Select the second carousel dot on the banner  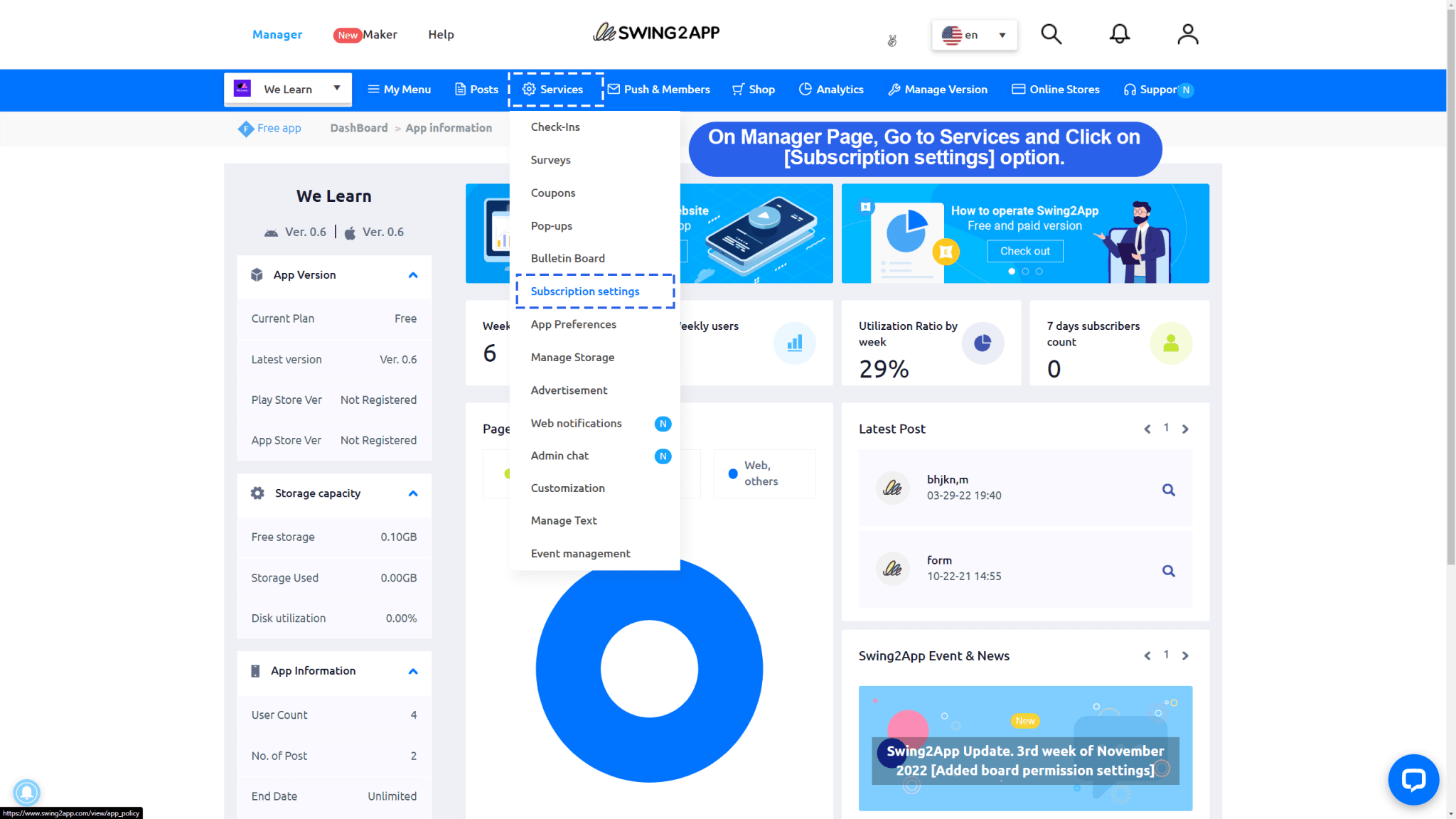(1025, 271)
